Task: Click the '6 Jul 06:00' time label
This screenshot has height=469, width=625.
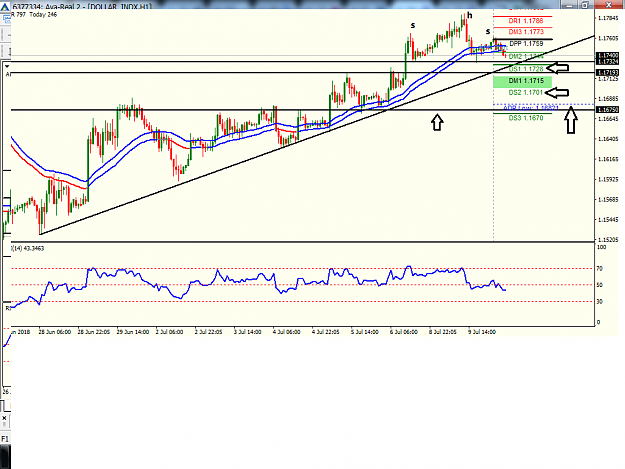Action: pos(404,332)
